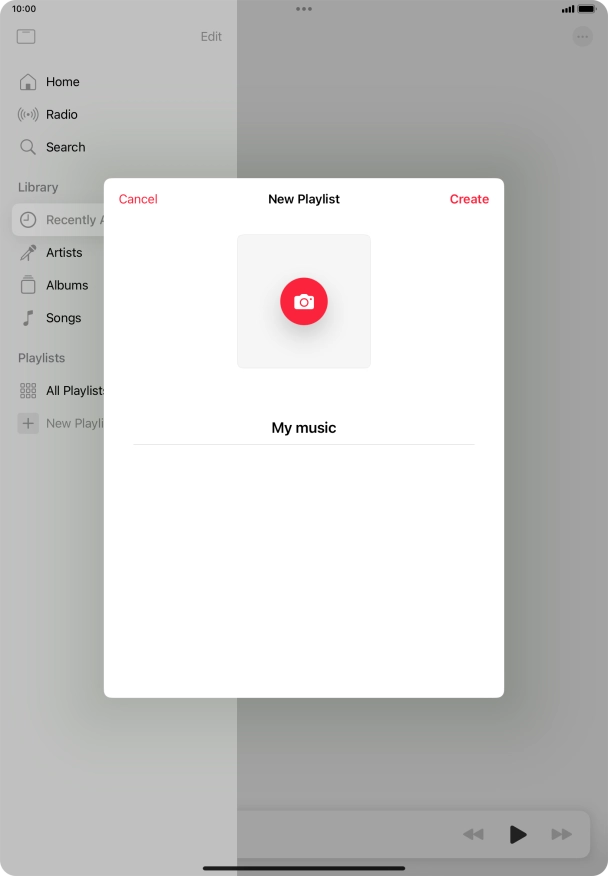The image size is (608, 876).
Task: Click the All Playlists grid icon
Action: (x=28, y=391)
